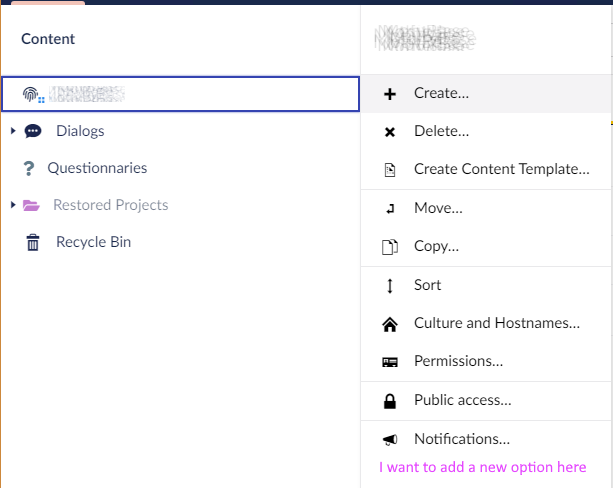Open Culture and Hostnames... option

coord(486,323)
